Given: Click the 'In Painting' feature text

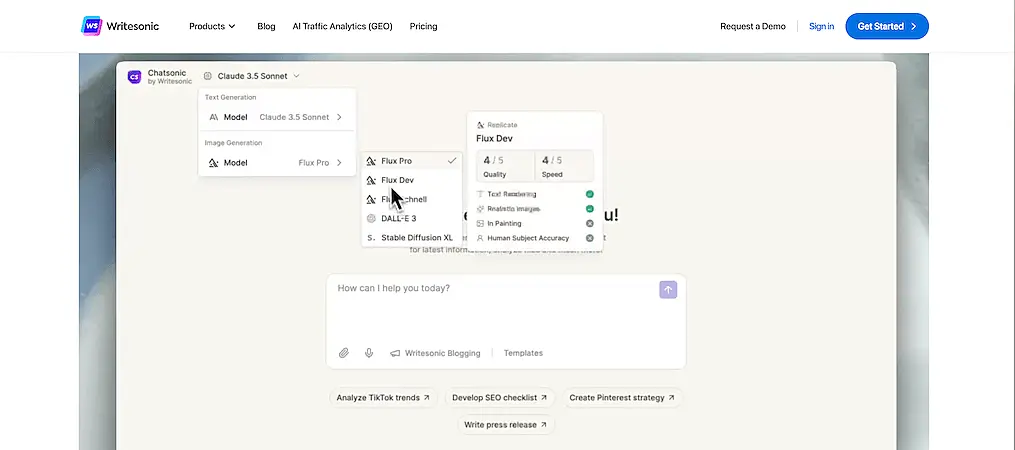Looking at the screenshot, I should click(504, 223).
